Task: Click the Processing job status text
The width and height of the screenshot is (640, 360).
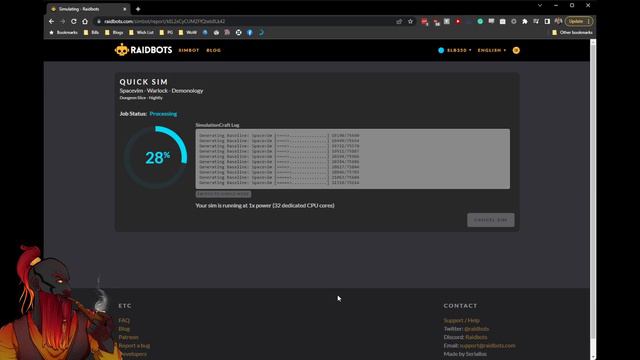Action: pos(163,114)
